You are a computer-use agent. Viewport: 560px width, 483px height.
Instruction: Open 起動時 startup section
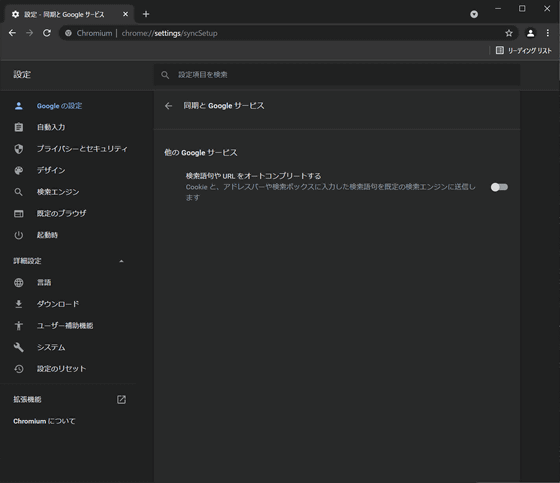(47, 235)
